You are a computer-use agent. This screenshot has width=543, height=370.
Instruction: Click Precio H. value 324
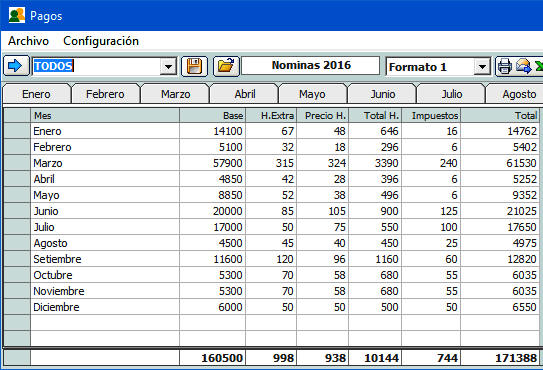323,163
